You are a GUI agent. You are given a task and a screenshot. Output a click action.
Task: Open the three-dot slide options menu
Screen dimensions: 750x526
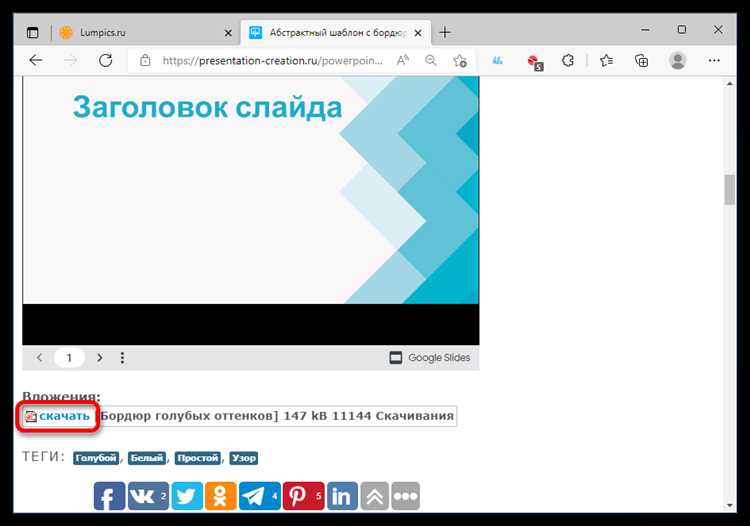pos(122,358)
